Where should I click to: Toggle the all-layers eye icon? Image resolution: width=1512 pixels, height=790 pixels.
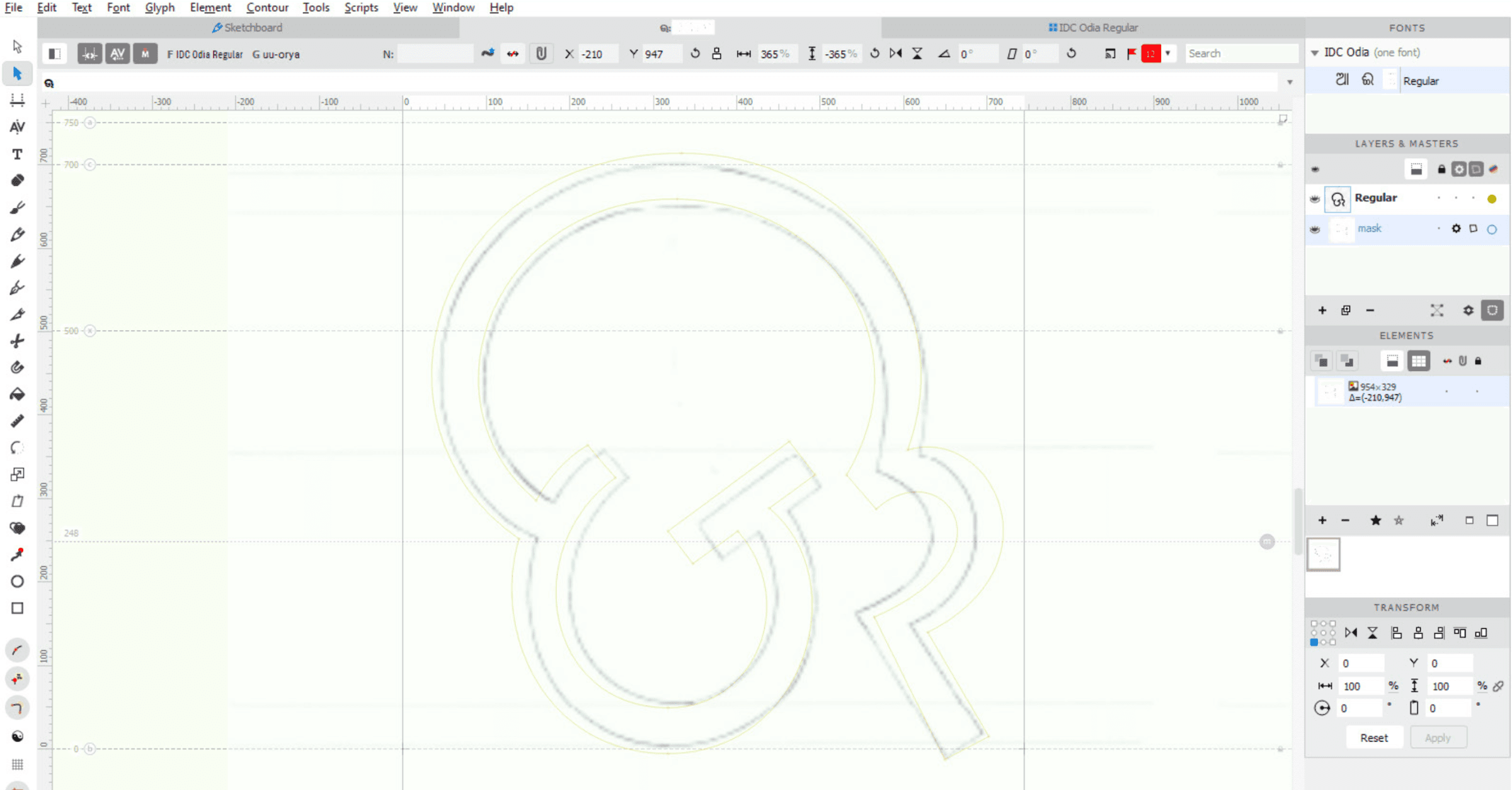(1315, 169)
